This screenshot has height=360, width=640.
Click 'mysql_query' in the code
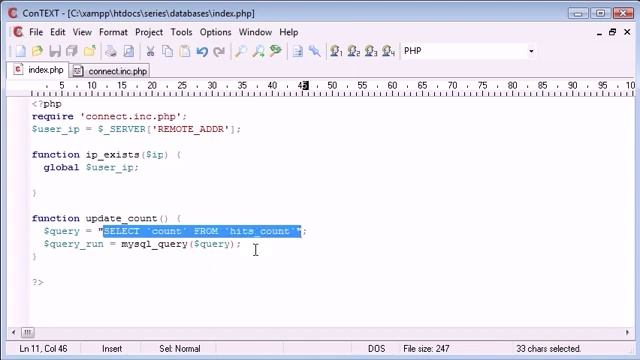(154, 244)
